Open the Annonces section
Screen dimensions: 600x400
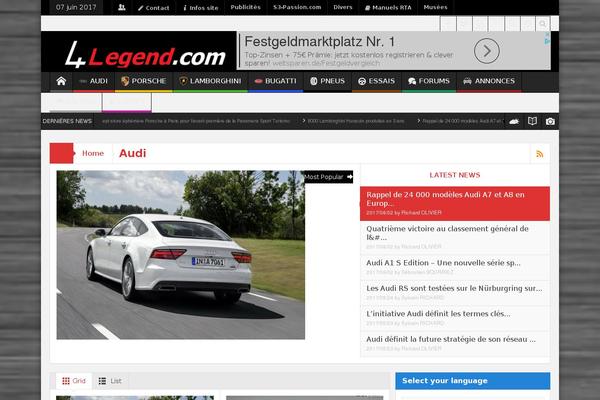point(489,81)
